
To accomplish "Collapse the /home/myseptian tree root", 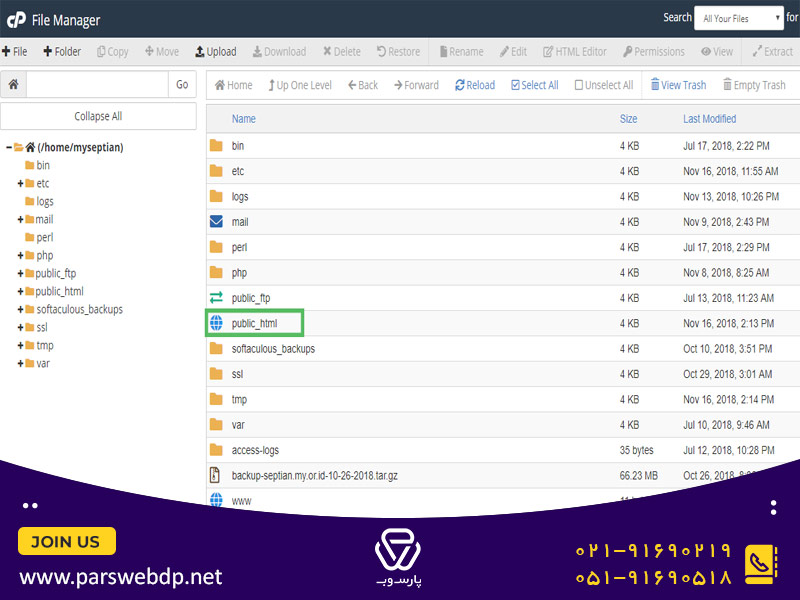I will pyautogui.click(x=9, y=147).
